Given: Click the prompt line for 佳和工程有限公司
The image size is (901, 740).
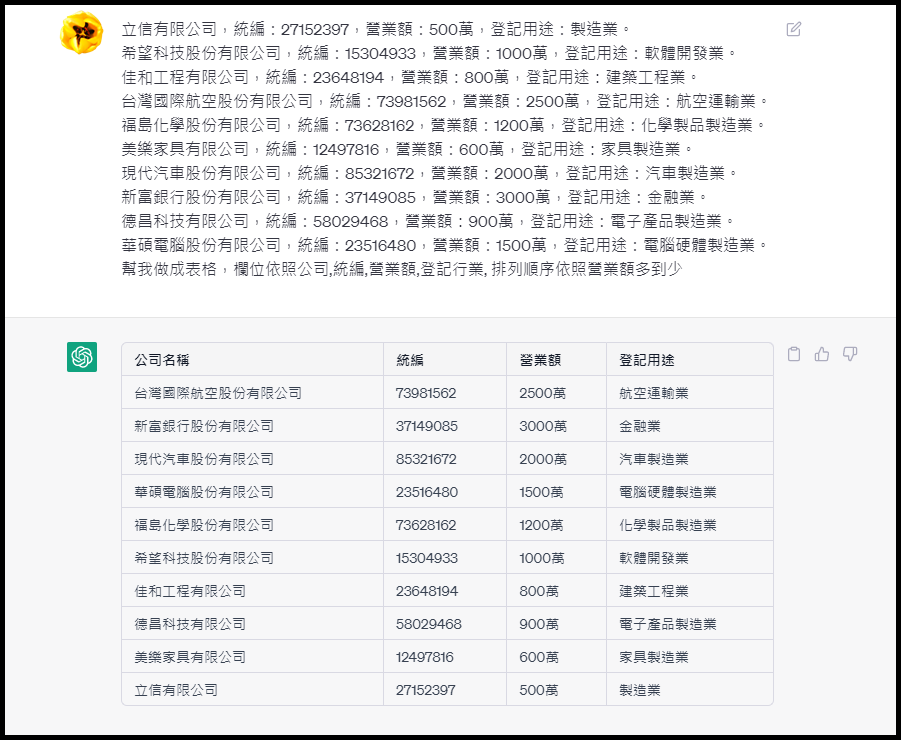Looking at the screenshot, I should pyautogui.click(x=410, y=77).
